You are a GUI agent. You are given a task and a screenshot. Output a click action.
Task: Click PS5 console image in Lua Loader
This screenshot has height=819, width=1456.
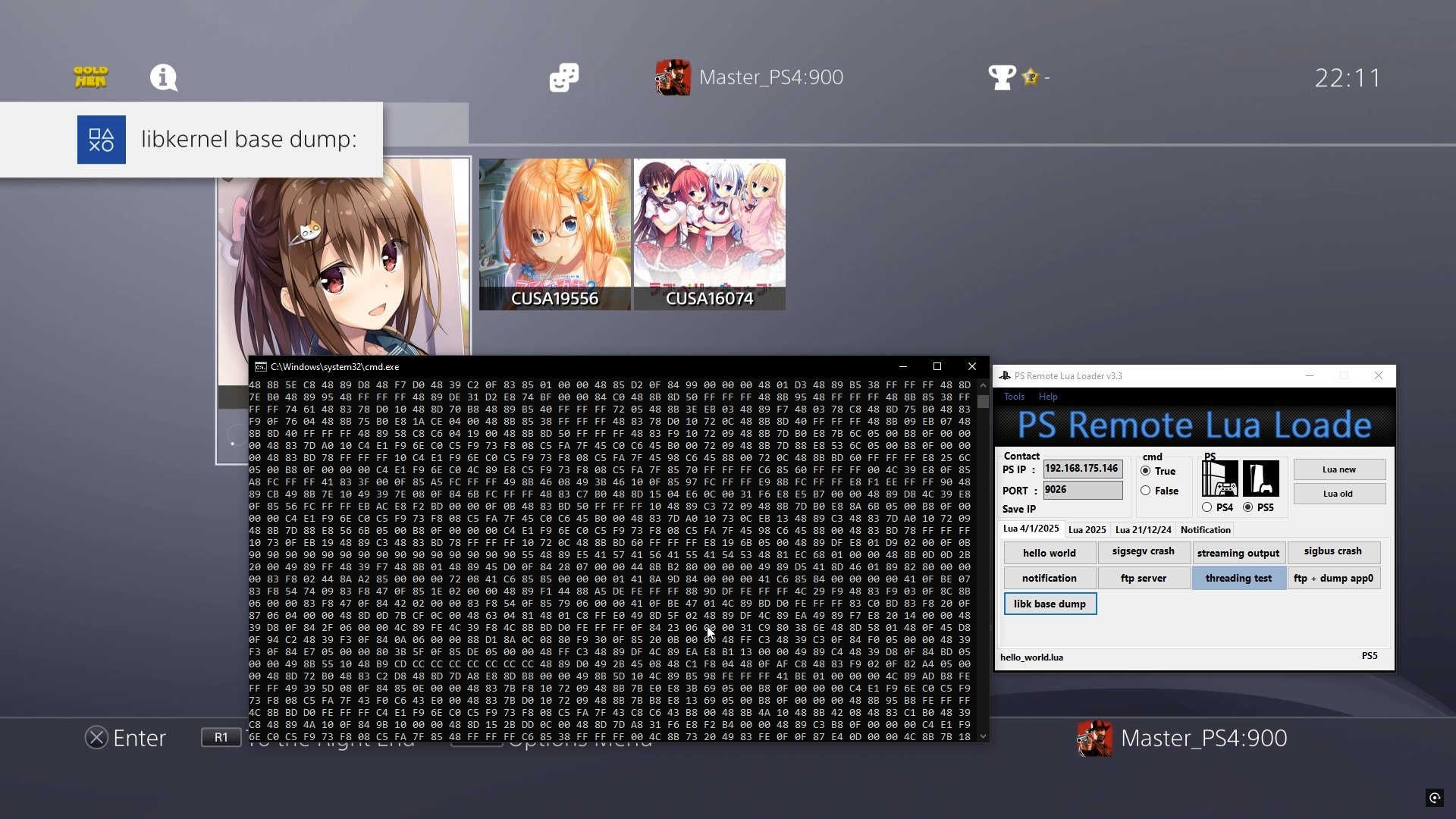[1260, 479]
